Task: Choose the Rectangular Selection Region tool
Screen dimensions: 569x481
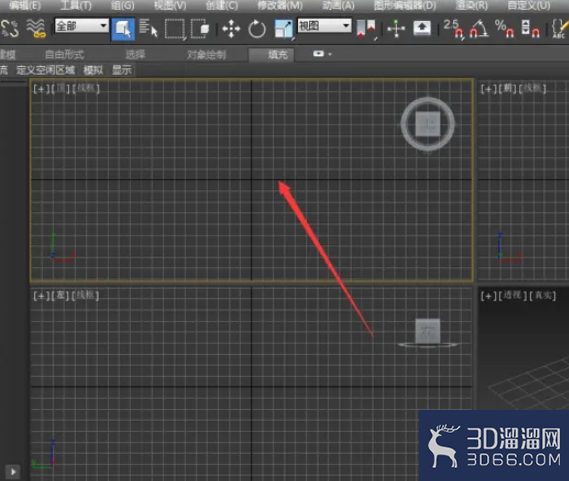Action: [x=175, y=29]
